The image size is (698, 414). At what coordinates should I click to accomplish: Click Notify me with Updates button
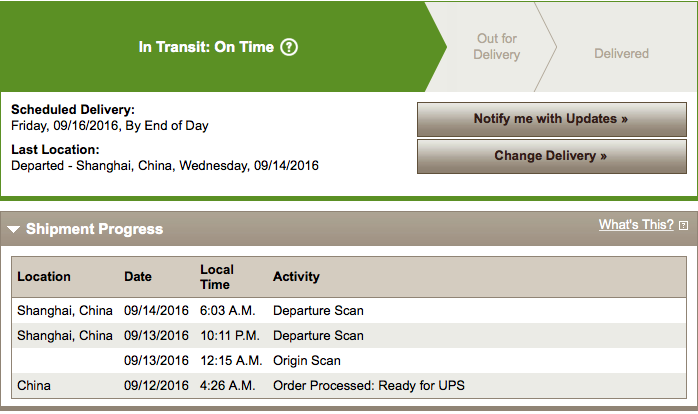[552, 119]
